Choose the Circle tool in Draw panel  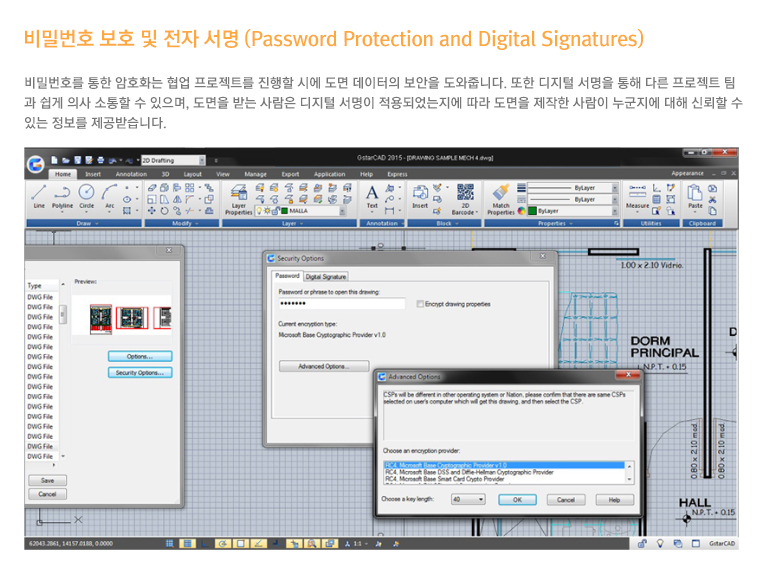87,195
